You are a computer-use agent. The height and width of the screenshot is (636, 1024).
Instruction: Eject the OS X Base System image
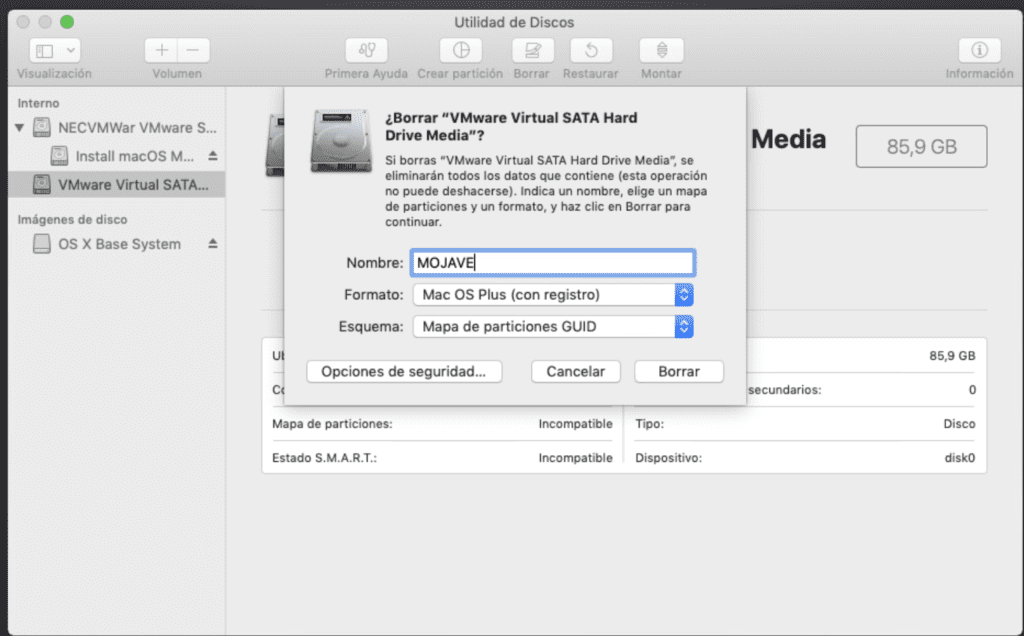click(211, 243)
